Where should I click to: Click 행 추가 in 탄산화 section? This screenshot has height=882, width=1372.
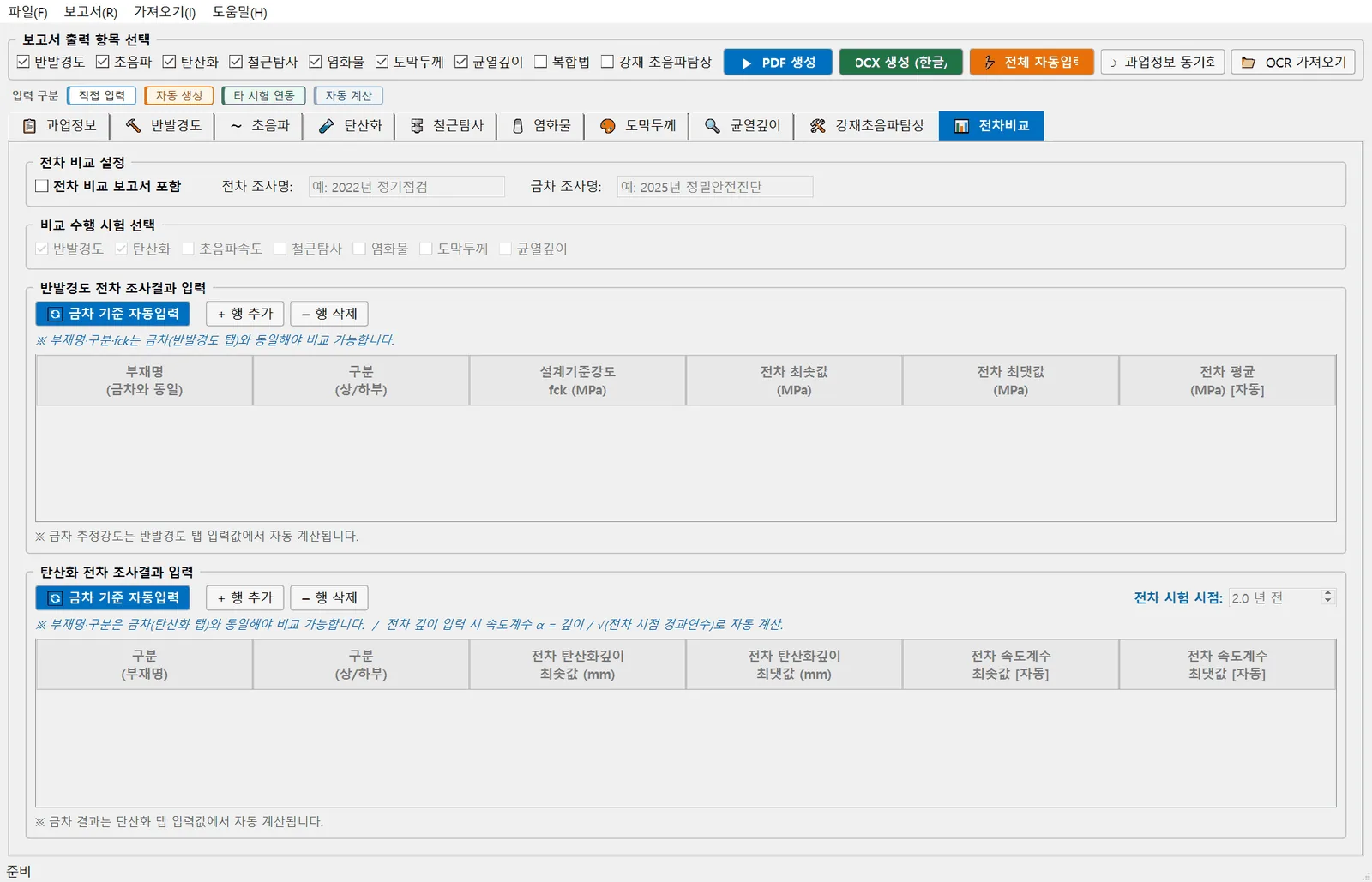coord(244,597)
